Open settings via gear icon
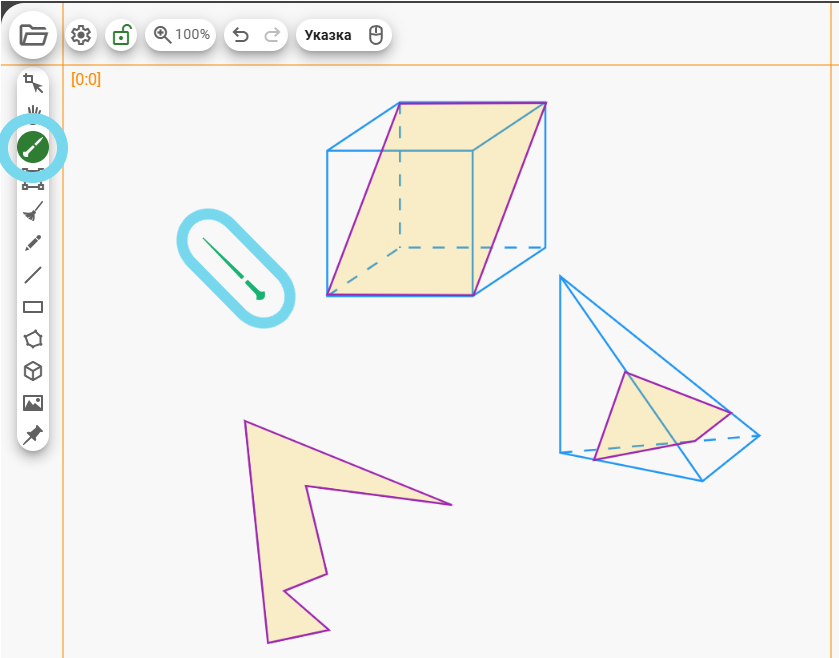This screenshot has width=839, height=658. 81,35
